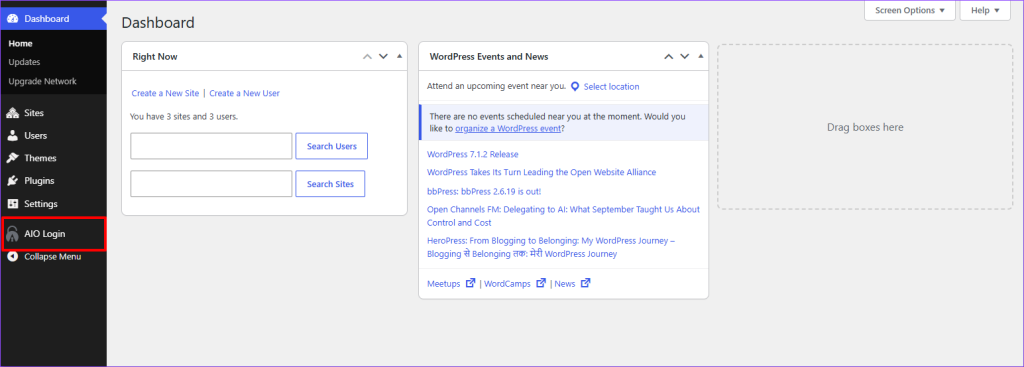Click the Collapse Menu arrow icon

click(12, 257)
